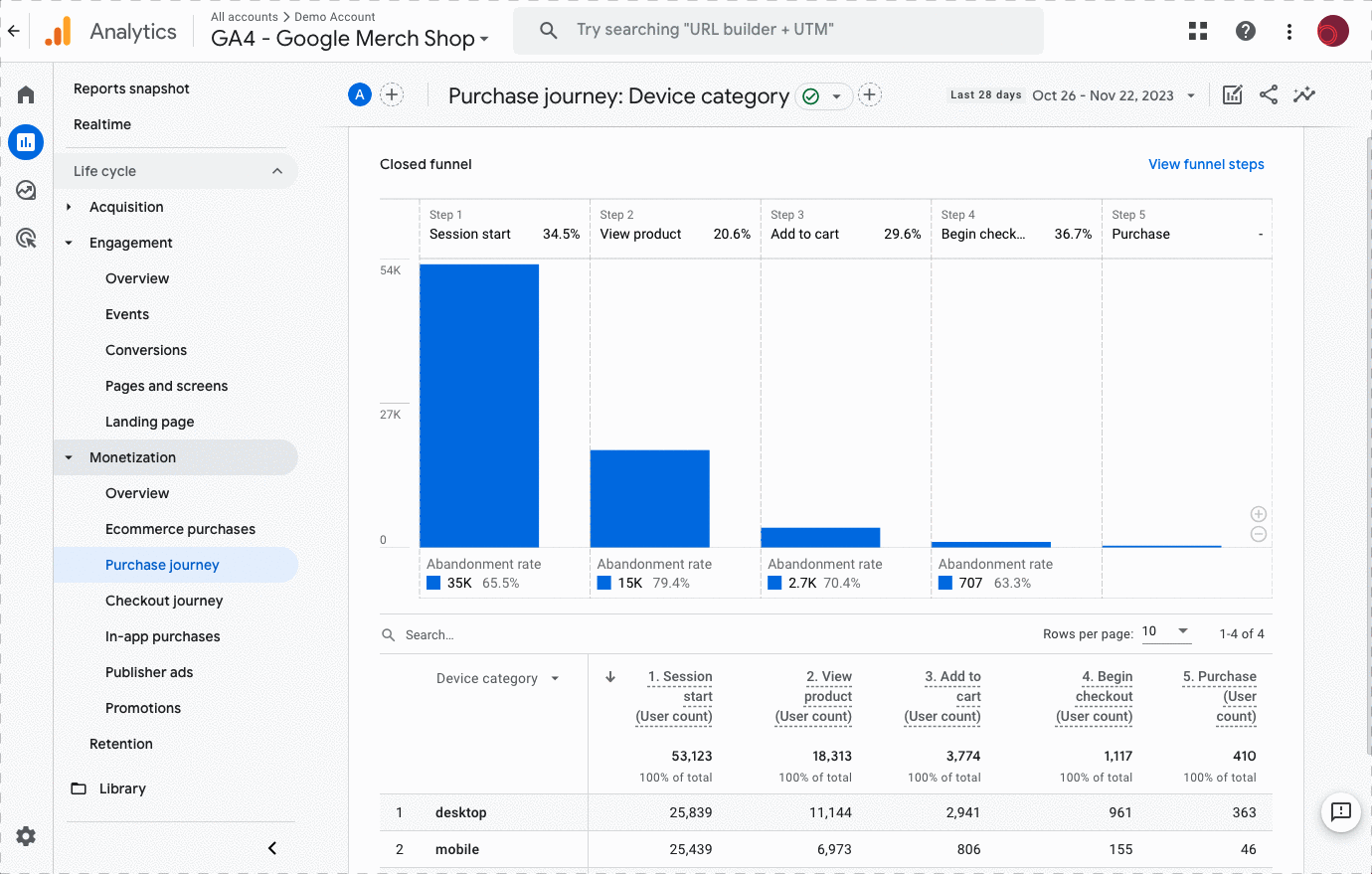Open the Explore icon in left rail

26,190
